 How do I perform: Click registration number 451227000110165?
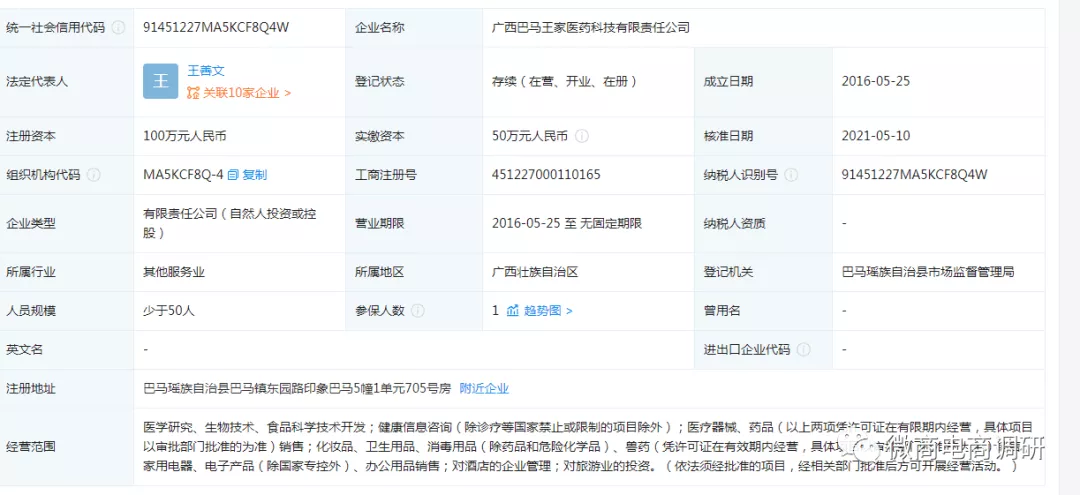click(546, 175)
